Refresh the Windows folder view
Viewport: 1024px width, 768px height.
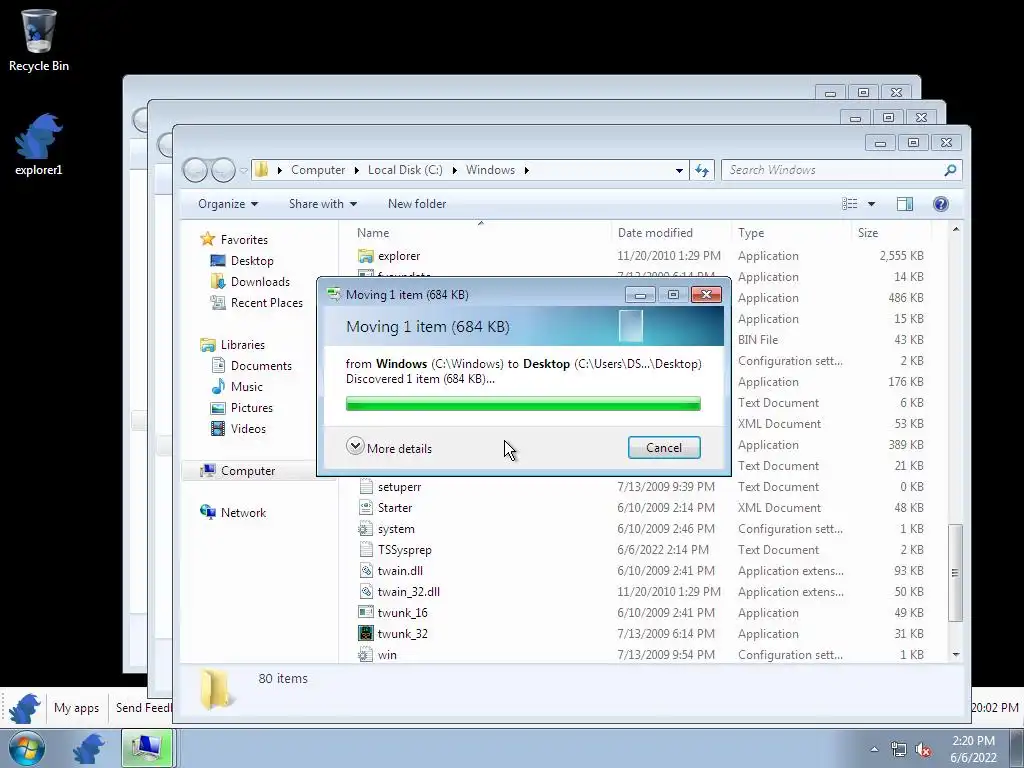pyautogui.click(x=702, y=170)
